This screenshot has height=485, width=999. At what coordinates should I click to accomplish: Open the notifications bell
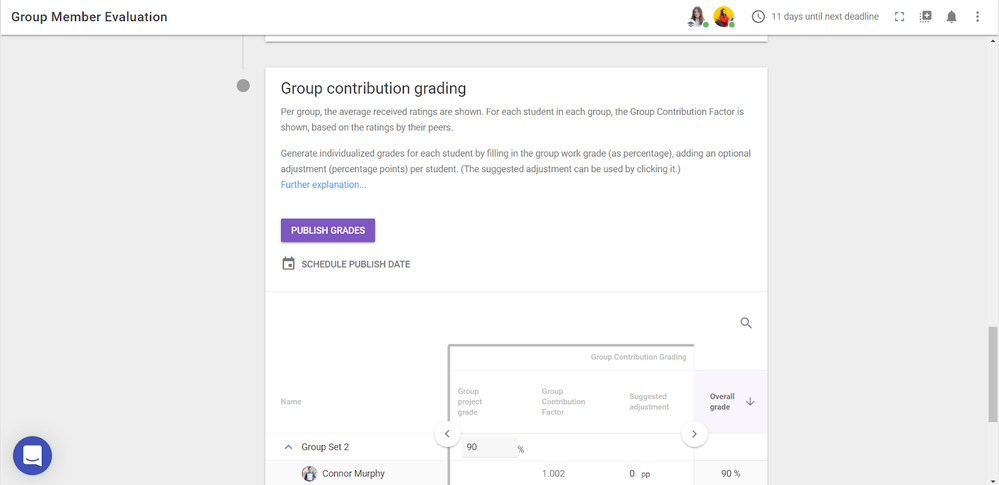(x=952, y=17)
